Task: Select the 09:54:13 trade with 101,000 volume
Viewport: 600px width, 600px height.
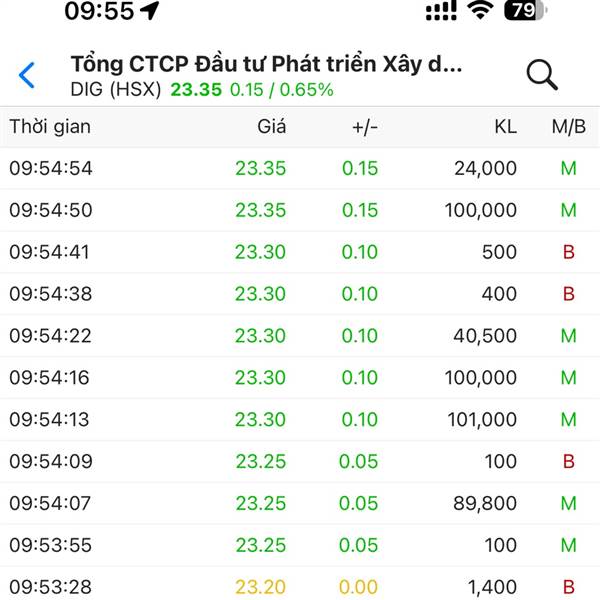Action: click(300, 419)
